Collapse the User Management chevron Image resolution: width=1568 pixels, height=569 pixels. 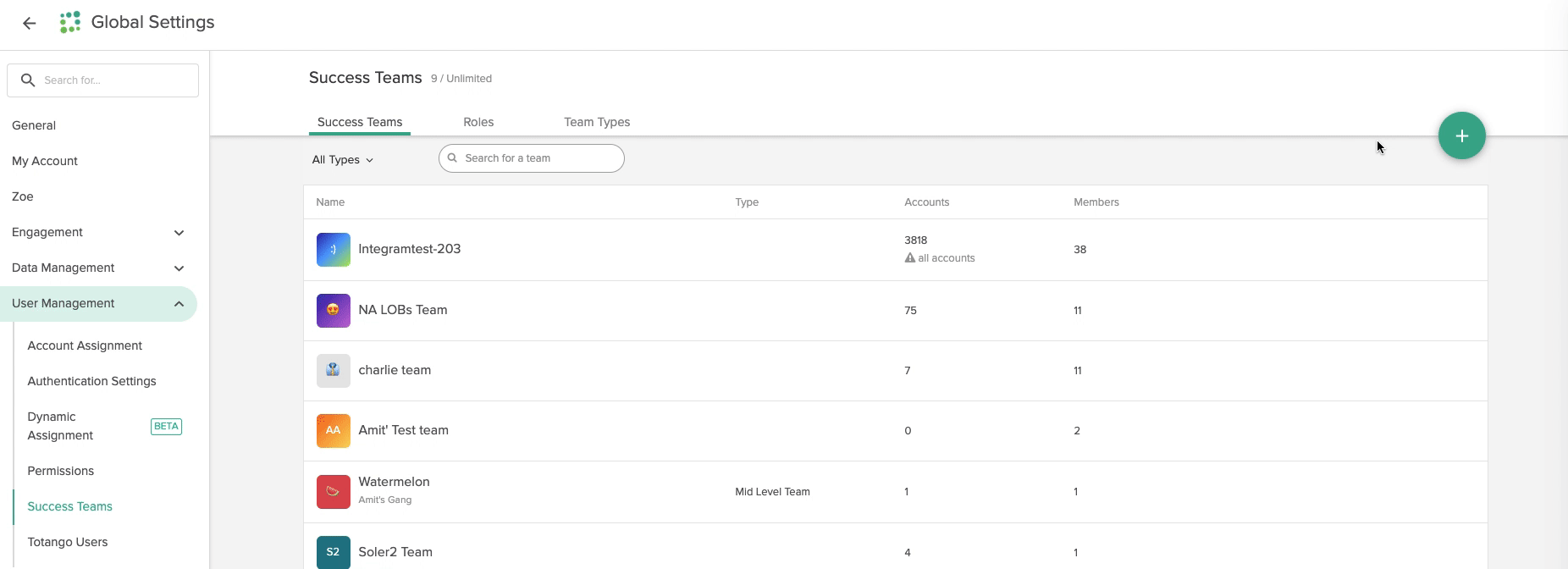click(179, 304)
